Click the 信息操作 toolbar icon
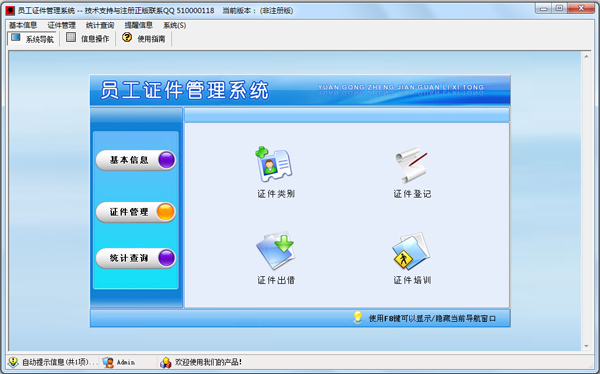This screenshot has width=600, height=374. click(x=71, y=37)
